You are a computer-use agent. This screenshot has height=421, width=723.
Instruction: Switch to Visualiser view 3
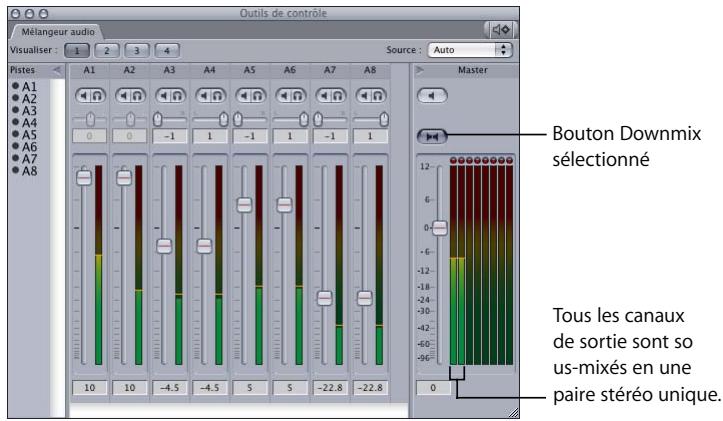[136, 50]
